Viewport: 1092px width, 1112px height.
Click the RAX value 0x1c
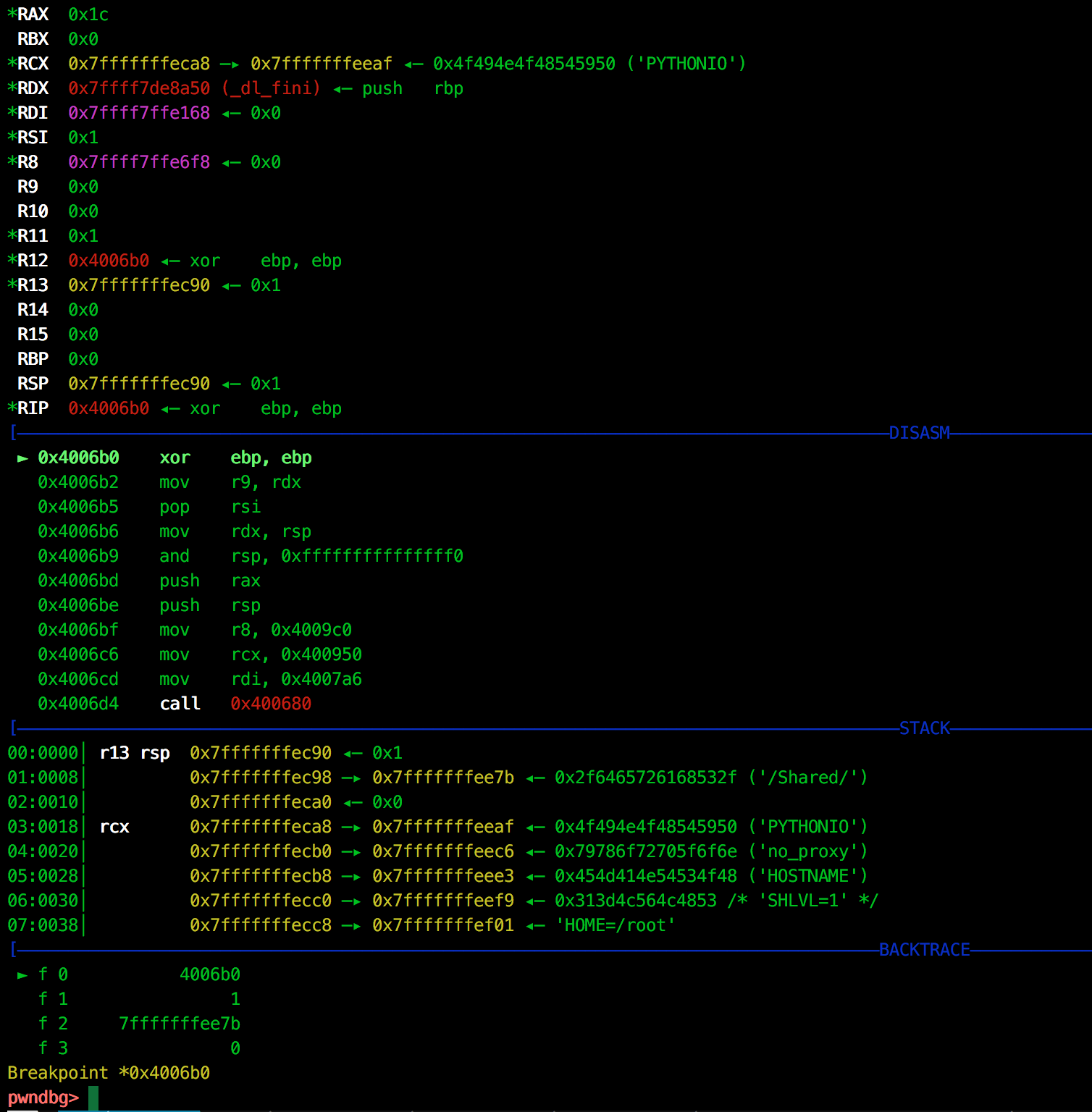point(88,14)
